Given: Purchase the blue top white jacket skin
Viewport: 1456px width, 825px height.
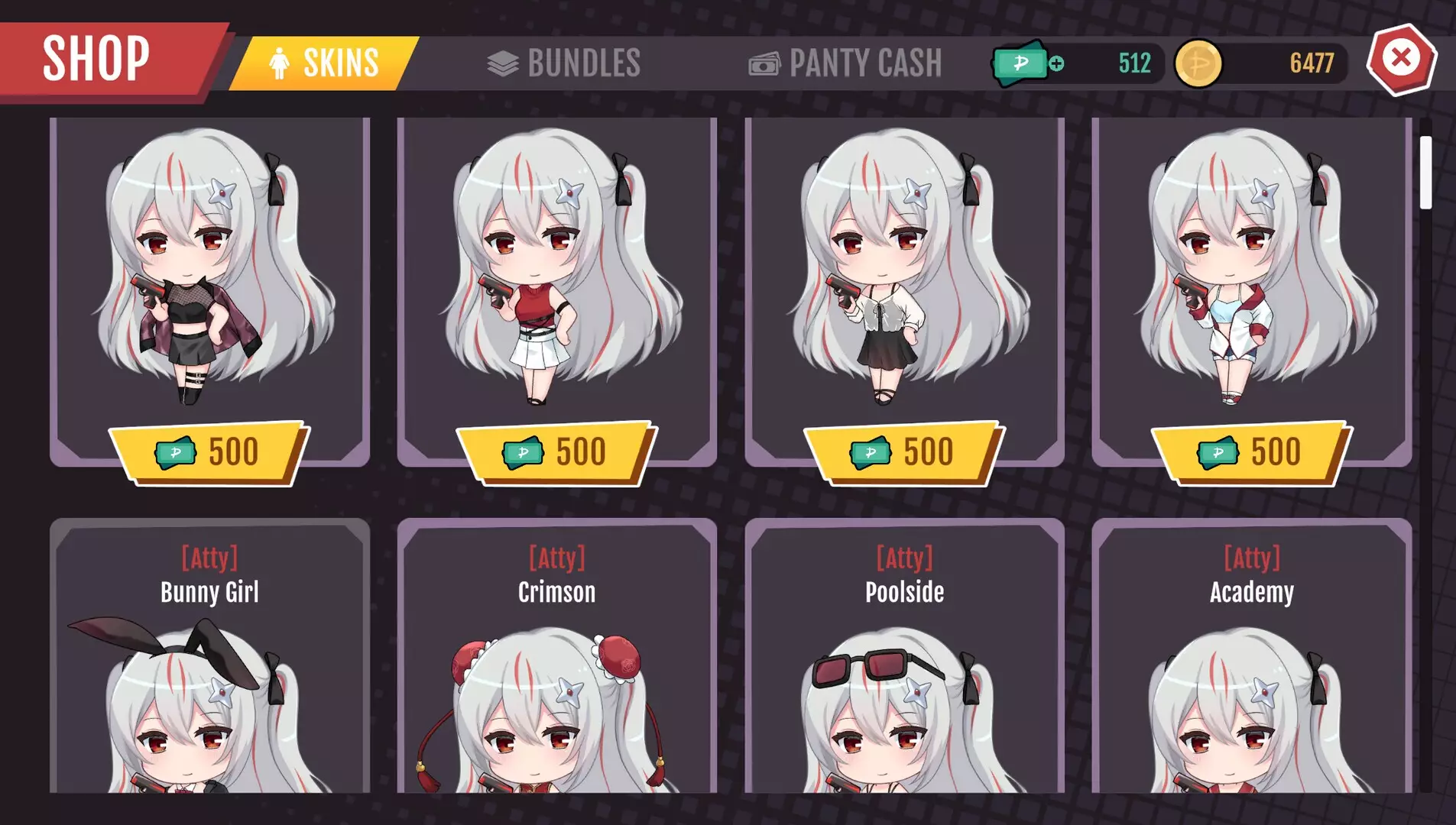Looking at the screenshot, I should (1252, 453).
